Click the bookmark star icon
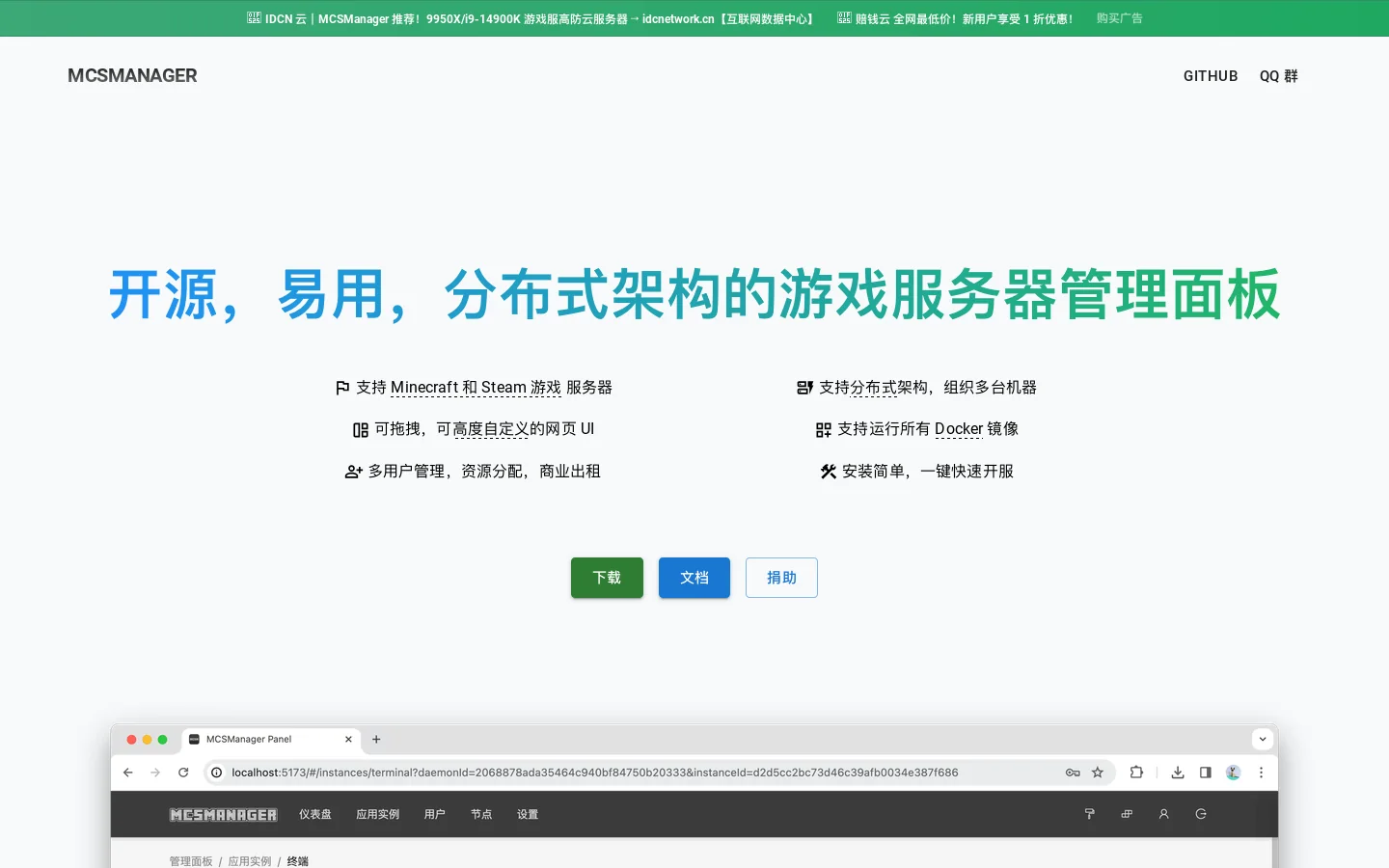Screen dimensions: 1389x868 (x=1098, y=773)
